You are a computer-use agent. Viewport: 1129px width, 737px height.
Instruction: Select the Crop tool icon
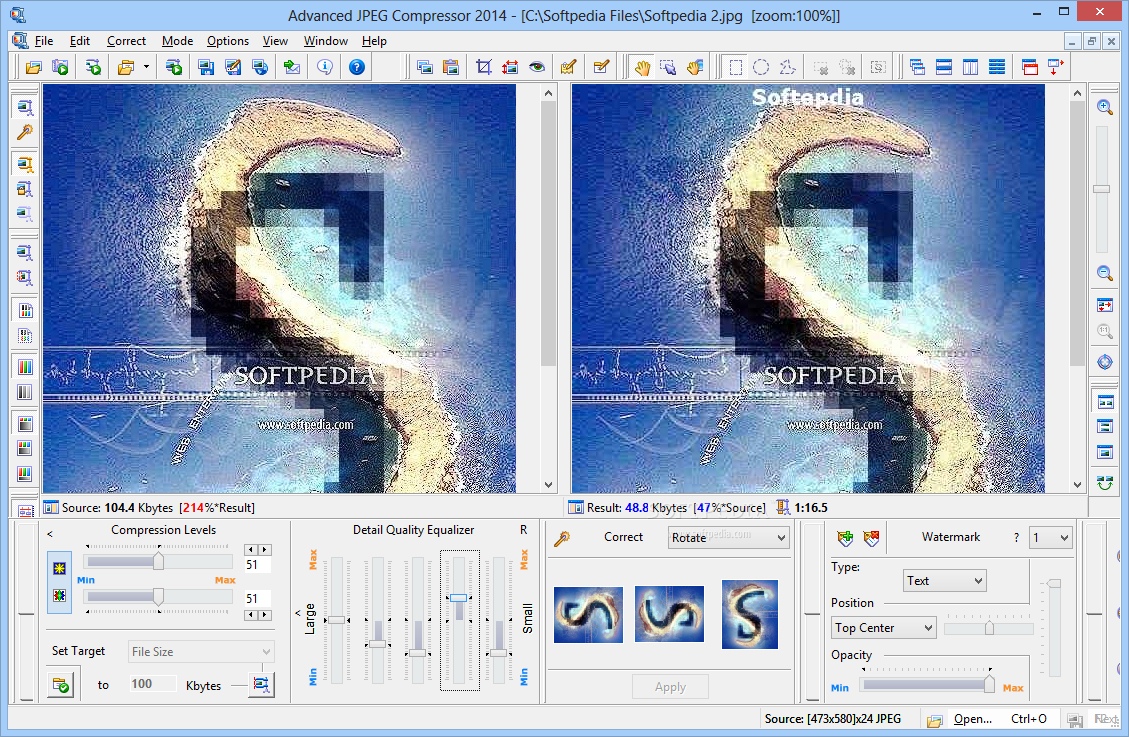(x=484, y=68)
